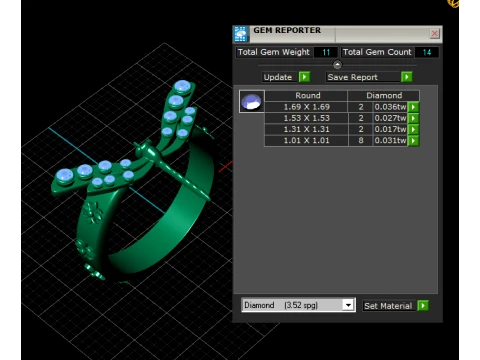Click the 0.031tw weight cell
Viewport: 480px width, 360px height.
pyautogui.click(x=390, y=140)
